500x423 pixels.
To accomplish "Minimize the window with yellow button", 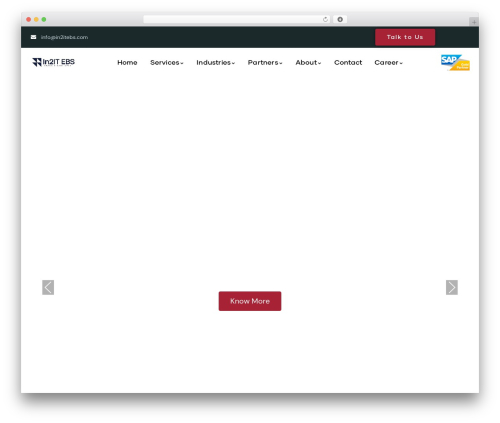I will click(x=36, y=19).
